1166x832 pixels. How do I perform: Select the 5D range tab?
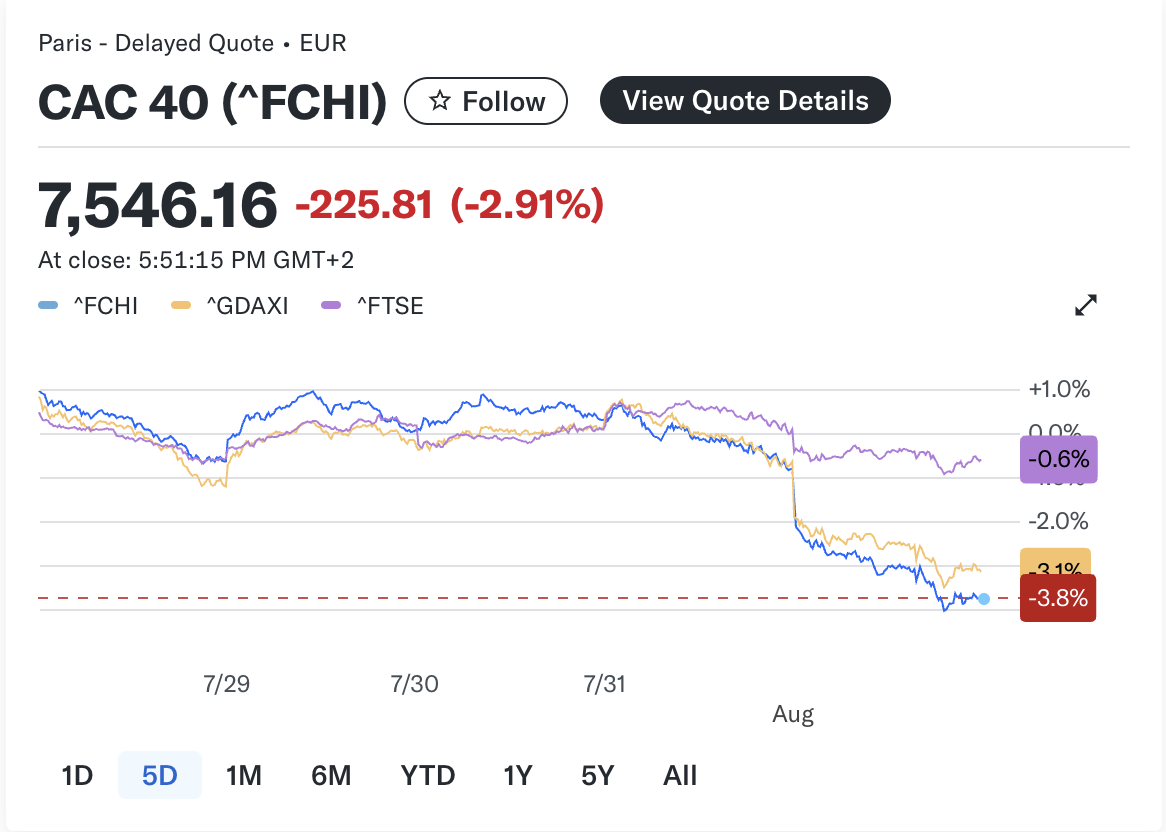coord(160,775)
